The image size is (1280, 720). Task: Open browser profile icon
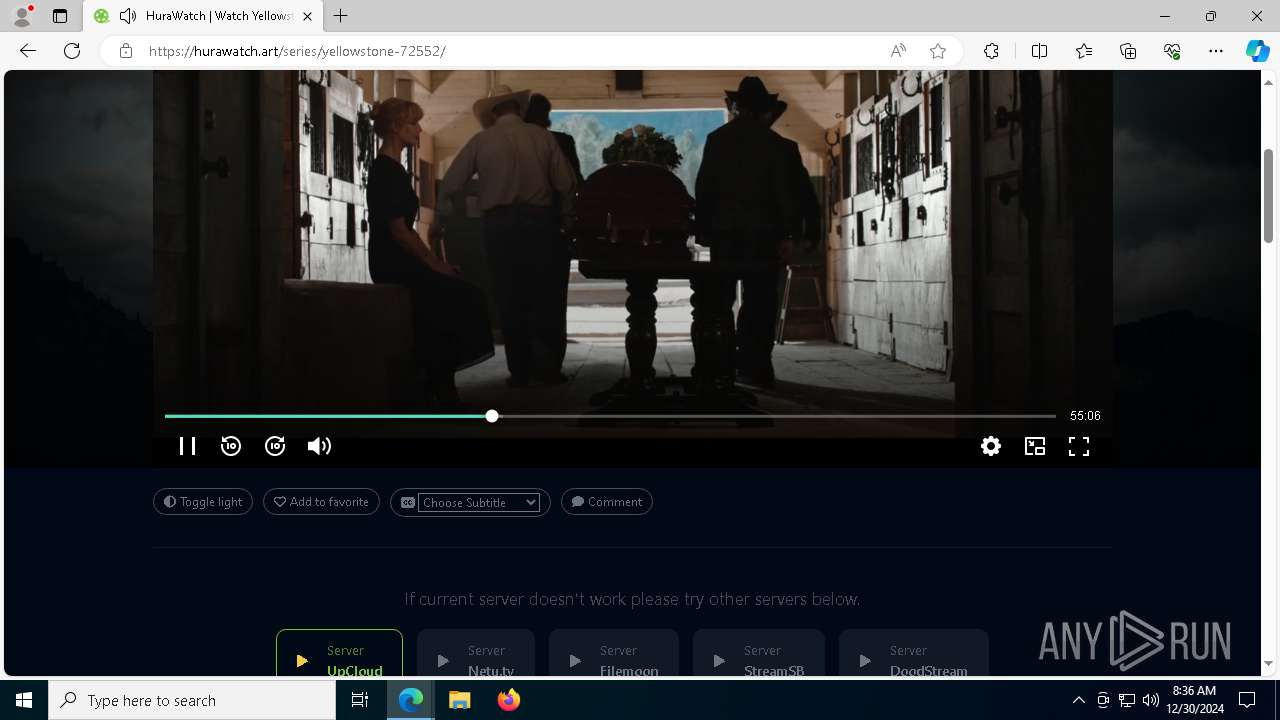point(22,16)
